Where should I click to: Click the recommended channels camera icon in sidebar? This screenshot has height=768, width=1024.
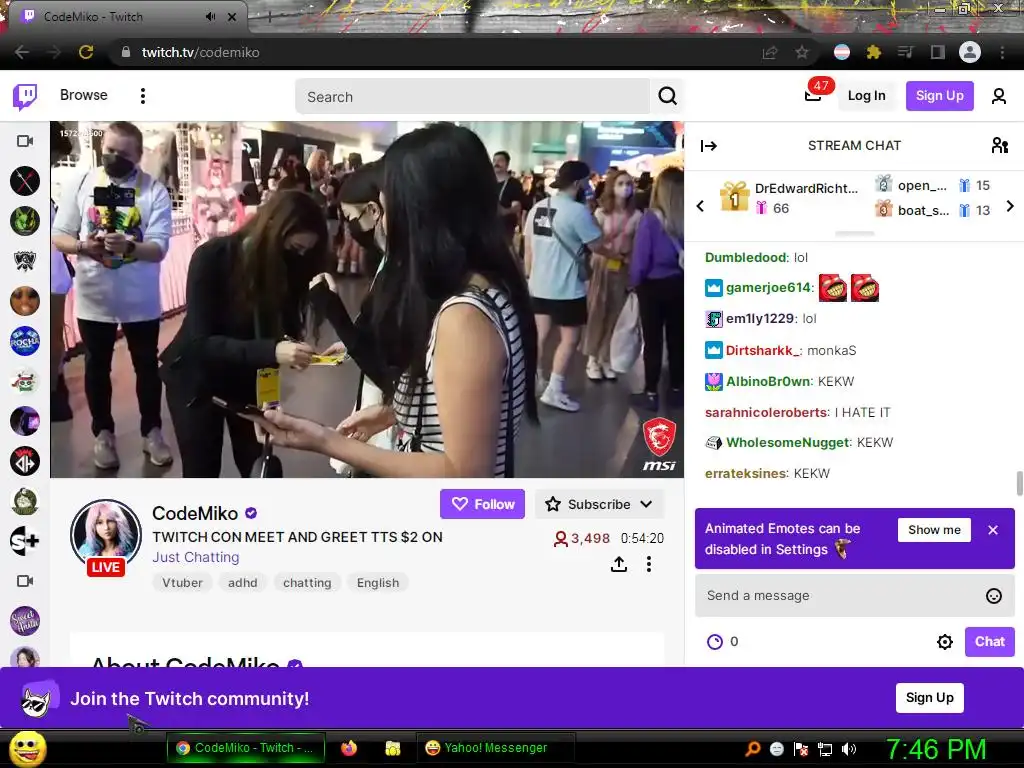pos(25,581)
